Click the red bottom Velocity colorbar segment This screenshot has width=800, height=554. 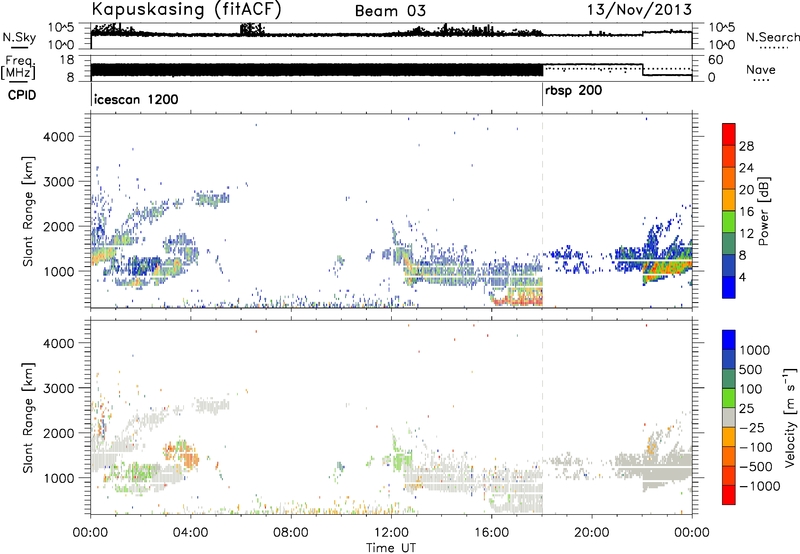(x=729, y=495)
